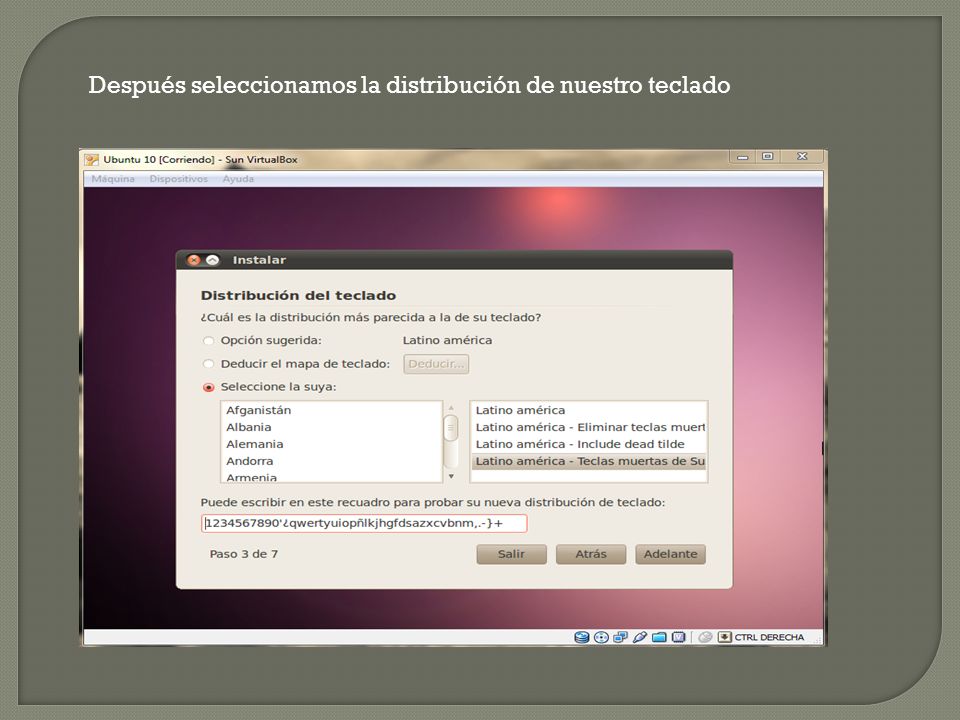The height and width of the screenshot is (720, 960).
Task: Choose the Seleccione la suya radio button
Action: pos(209,388)
